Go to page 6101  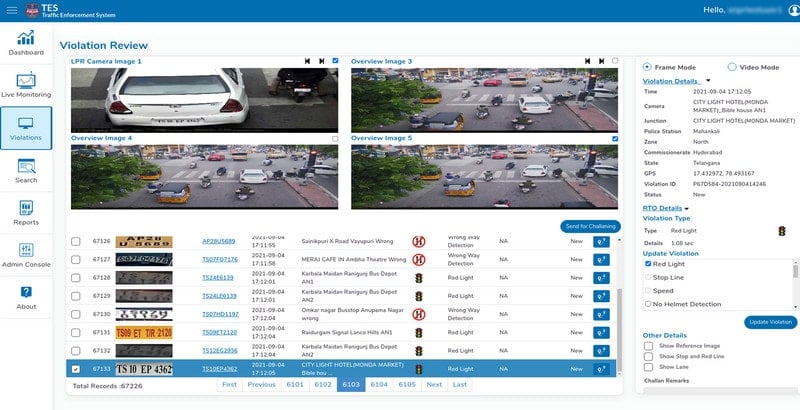[x=295, y=385]
